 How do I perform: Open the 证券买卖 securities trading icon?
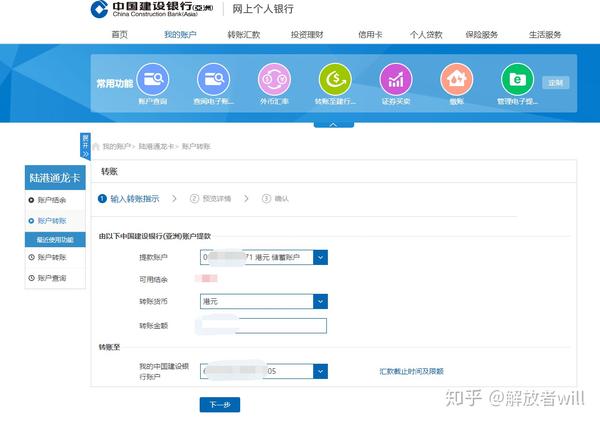coord(396,79)
